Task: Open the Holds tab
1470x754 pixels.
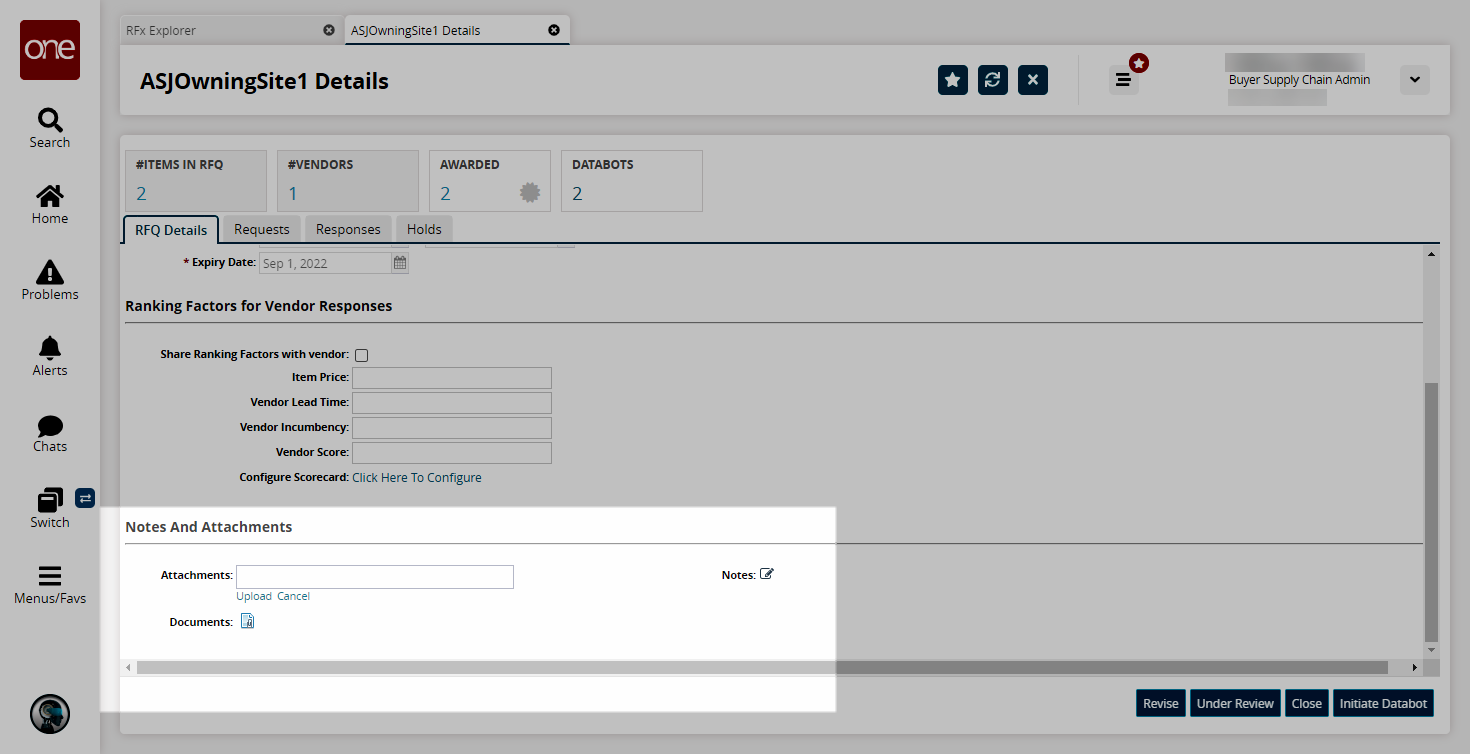Action: click(x=424, y=229)
